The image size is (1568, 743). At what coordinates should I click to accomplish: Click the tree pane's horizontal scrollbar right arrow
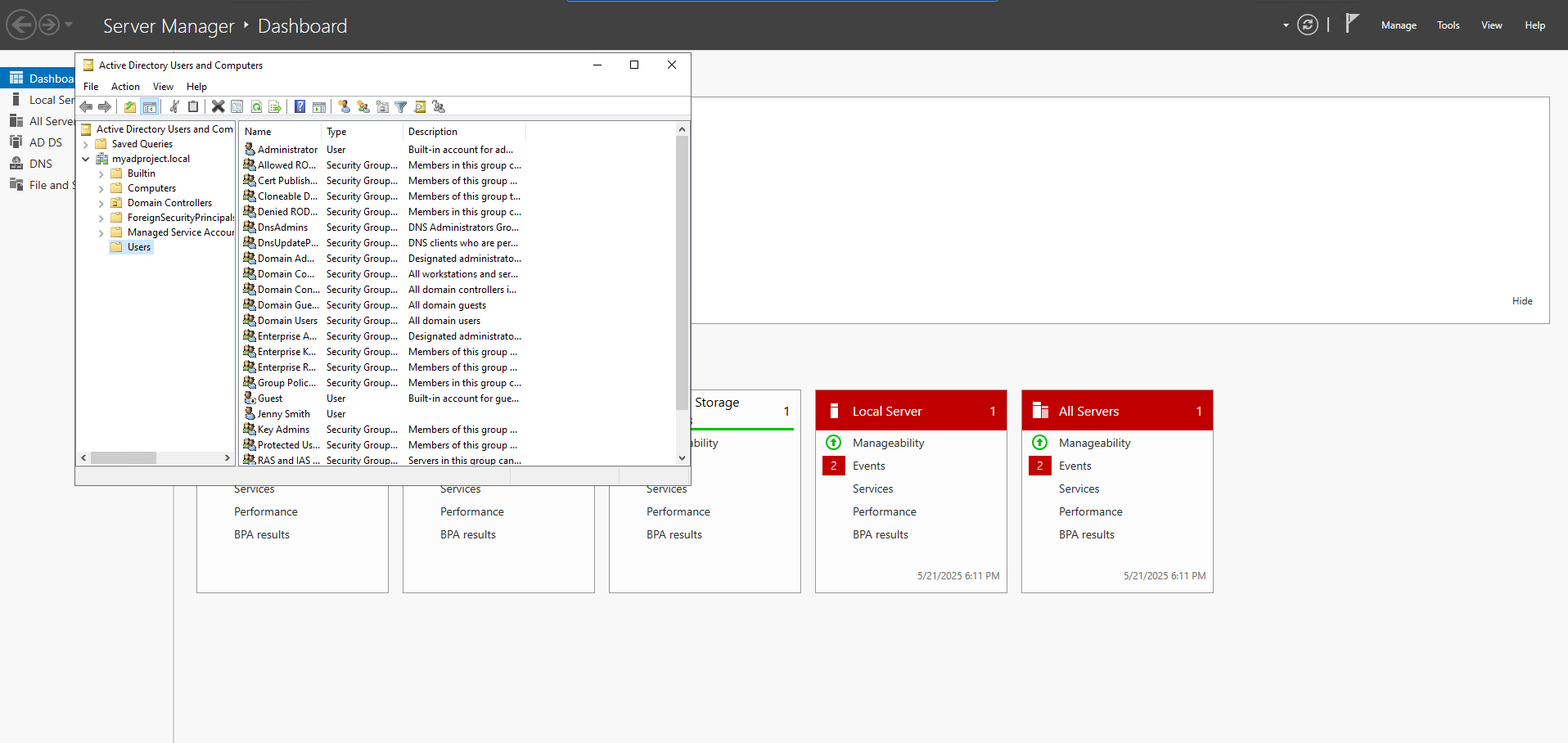(228, 458)
